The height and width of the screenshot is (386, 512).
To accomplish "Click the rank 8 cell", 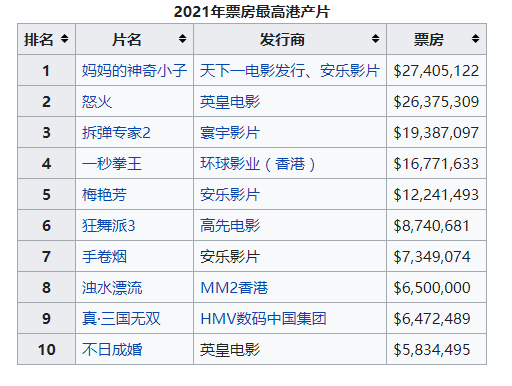I will point(46,288).
